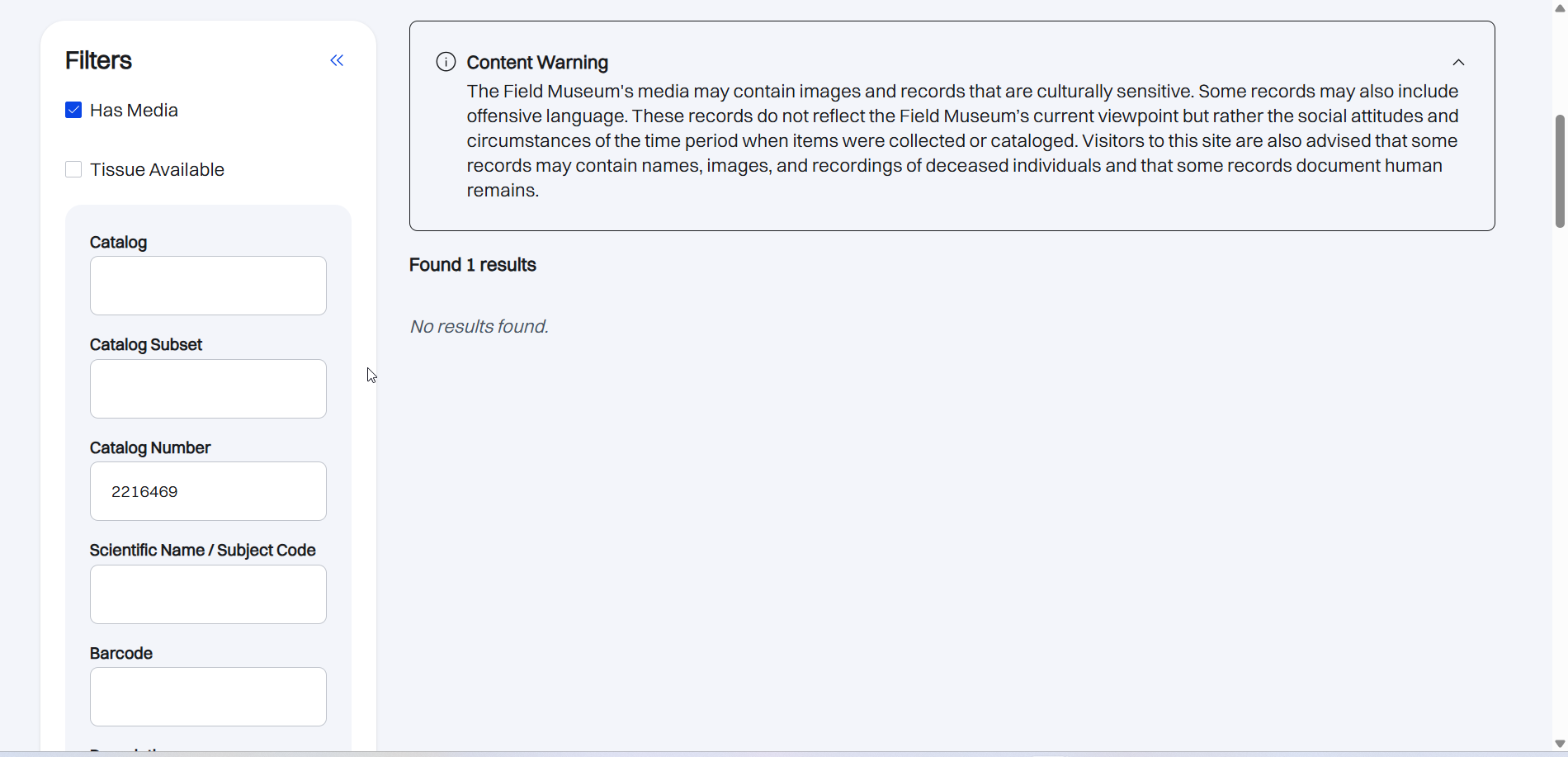Click the Content Warning info icon
This screenshot has height=757, width=1568.
[446, 62]
